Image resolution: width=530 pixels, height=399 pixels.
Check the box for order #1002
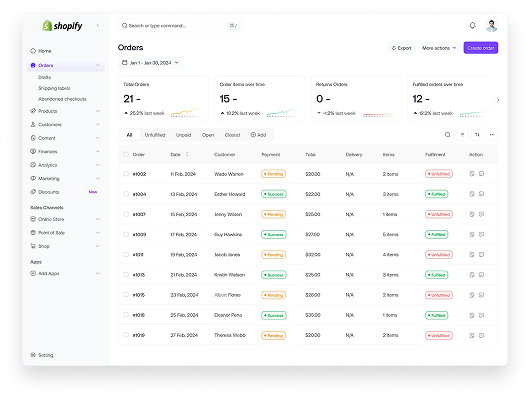pos(126,174)
